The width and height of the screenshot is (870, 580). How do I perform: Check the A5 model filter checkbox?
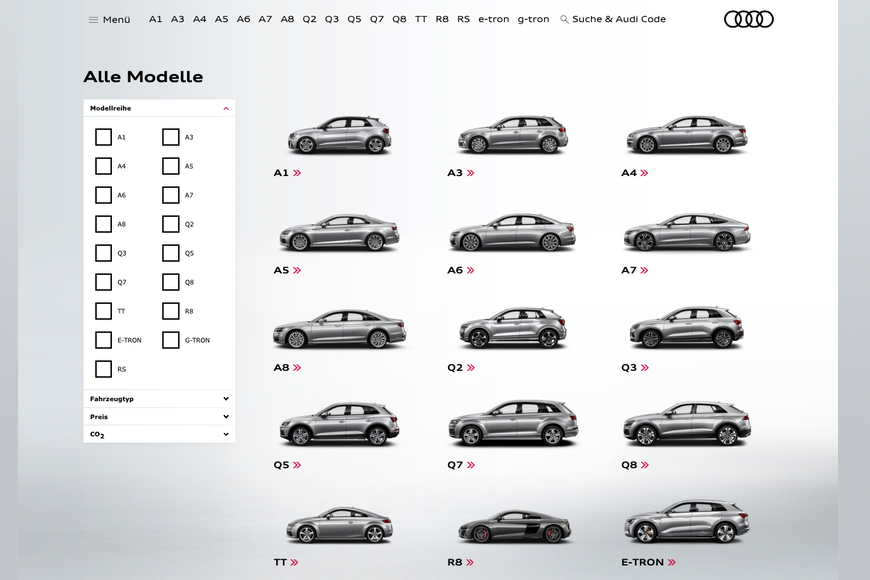[x=170, y=166]
